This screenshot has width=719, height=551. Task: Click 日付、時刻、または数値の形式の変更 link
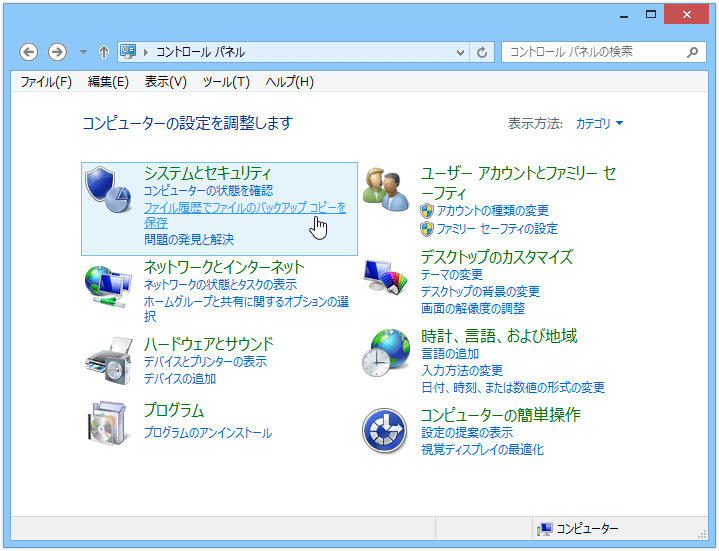[x=513, y=388]
